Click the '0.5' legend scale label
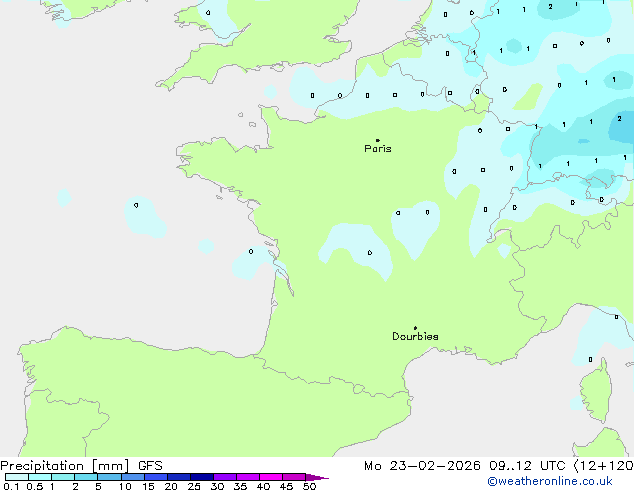Image resolution: width=634 pixels, height=490 pixels. pos(34,486)
